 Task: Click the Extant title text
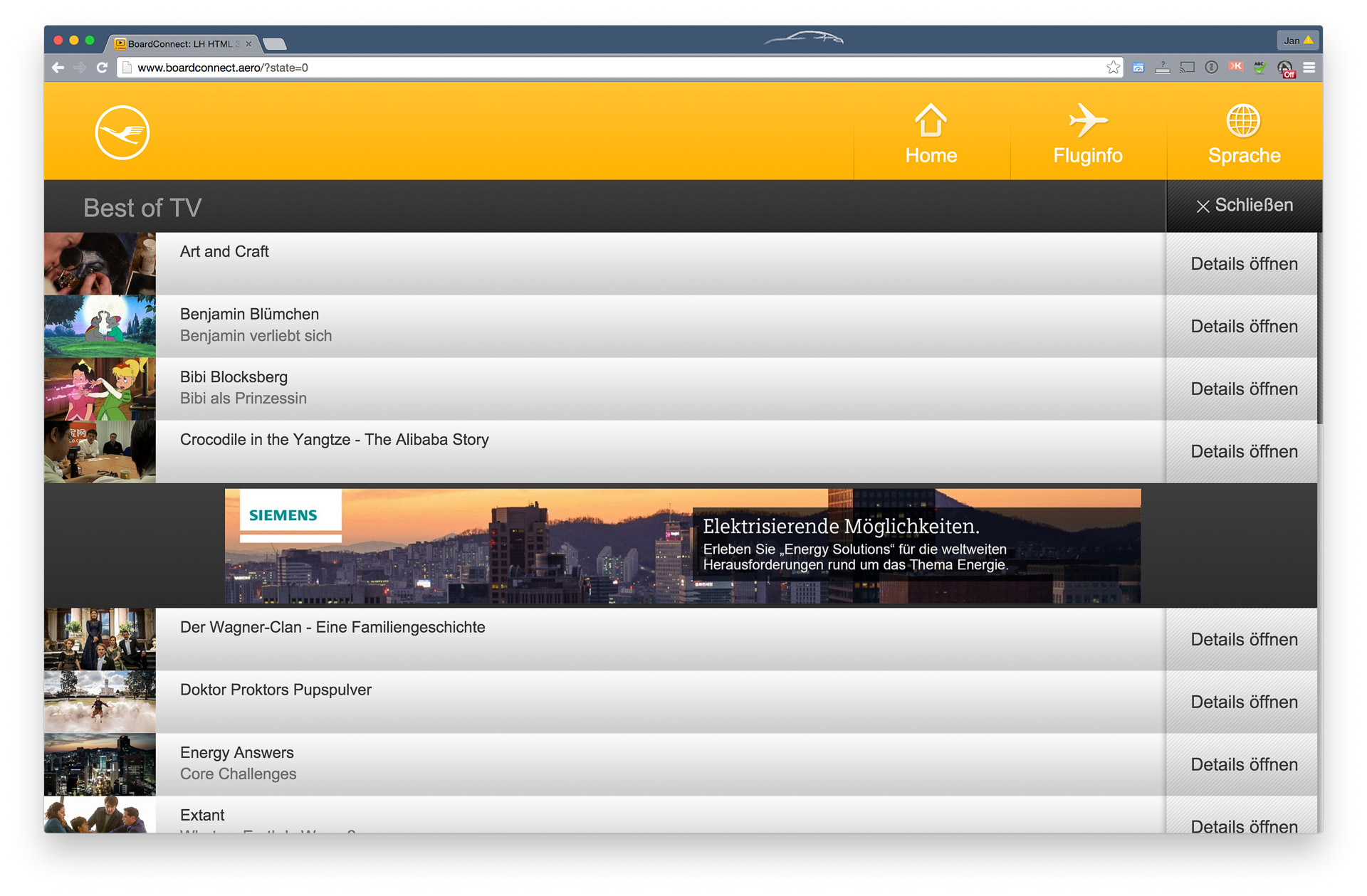point(202,816)
